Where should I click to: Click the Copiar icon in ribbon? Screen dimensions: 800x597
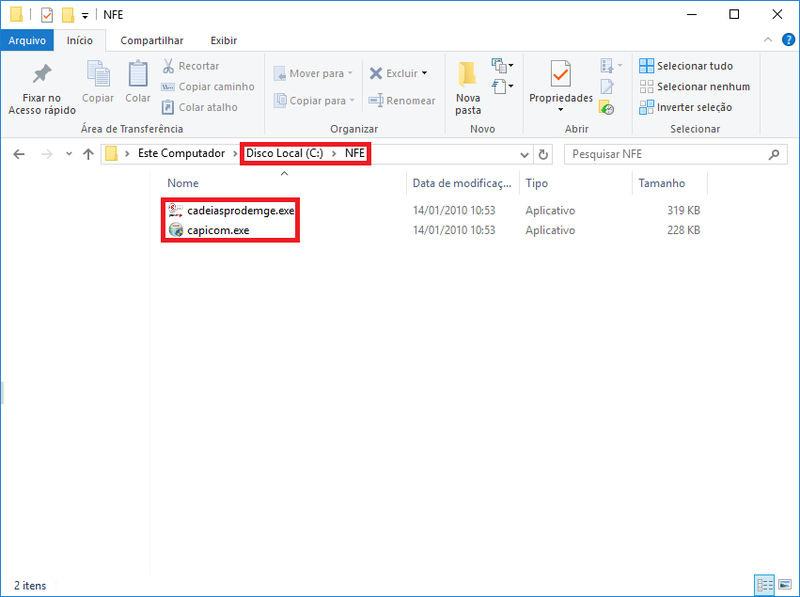pos(98,75)
